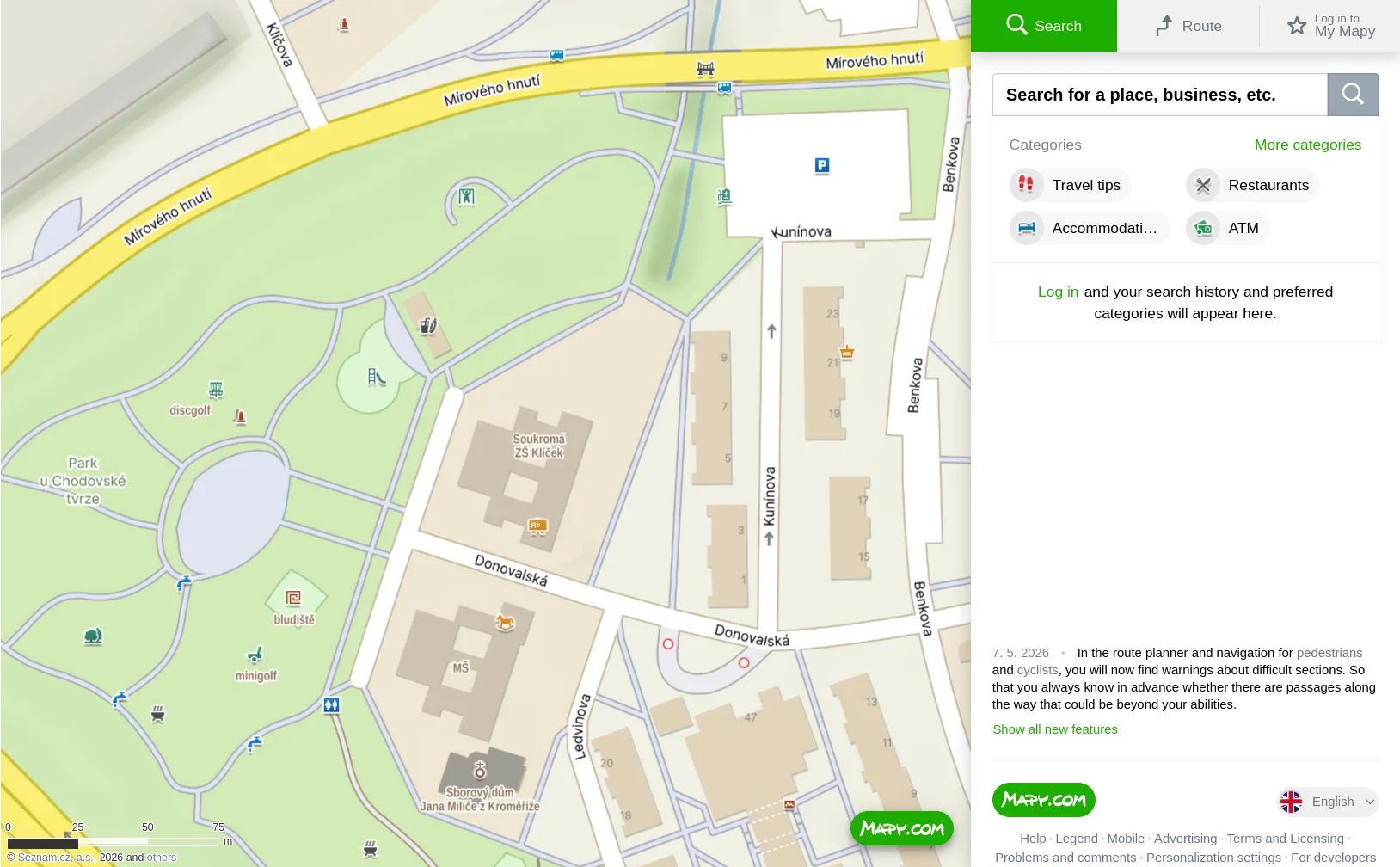The width and height of the screenshot is (1400, 867).
Task: Open Help footer link
Action: 1033,839
